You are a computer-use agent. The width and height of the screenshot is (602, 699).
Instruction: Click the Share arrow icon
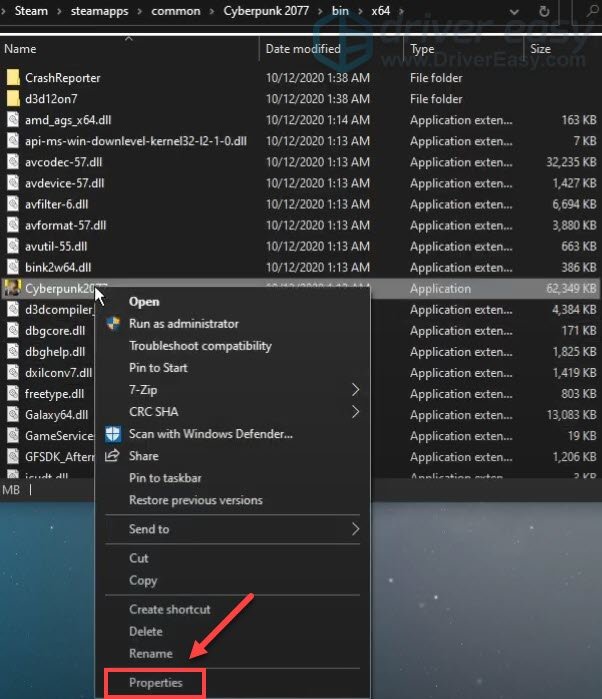[112, 456]
